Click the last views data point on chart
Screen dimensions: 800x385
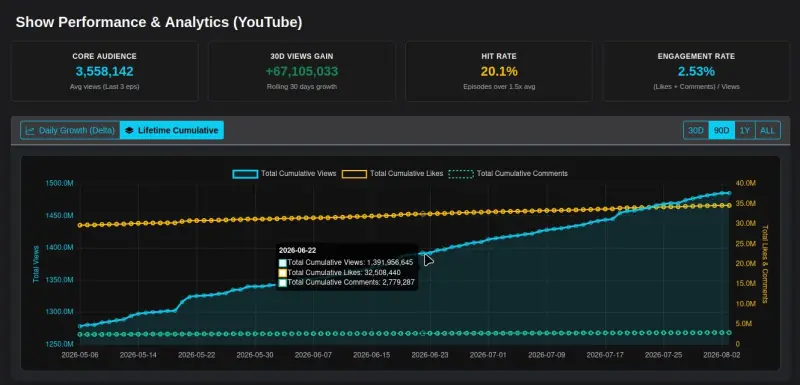coord(729,193)
